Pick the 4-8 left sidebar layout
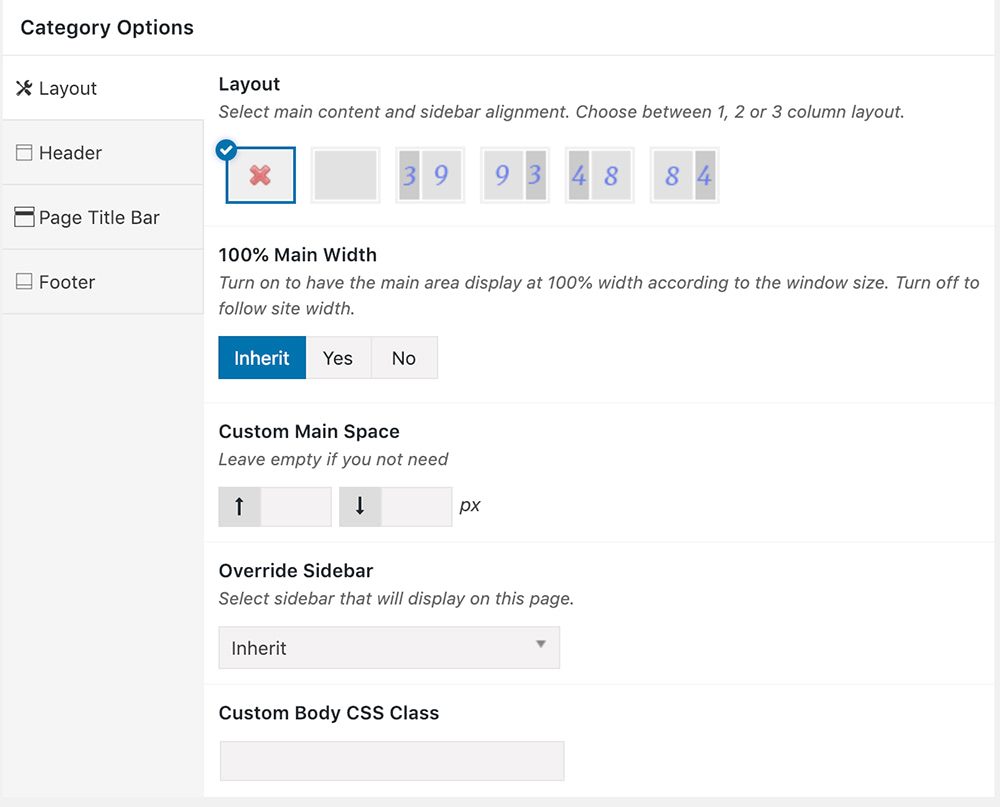1000x807 pixels. (599, 176)
